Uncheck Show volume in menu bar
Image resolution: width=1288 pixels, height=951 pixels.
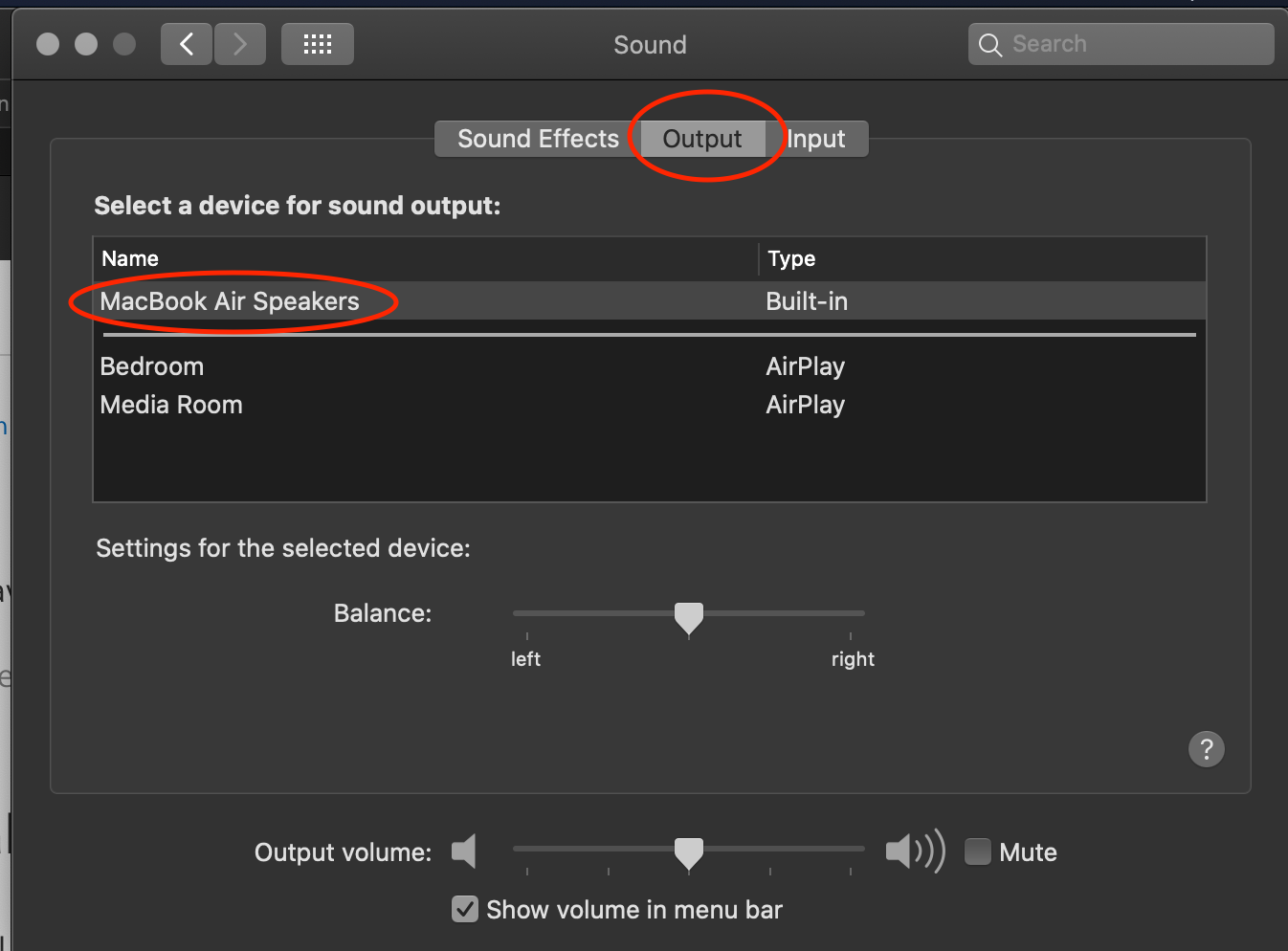click(465, 909)
